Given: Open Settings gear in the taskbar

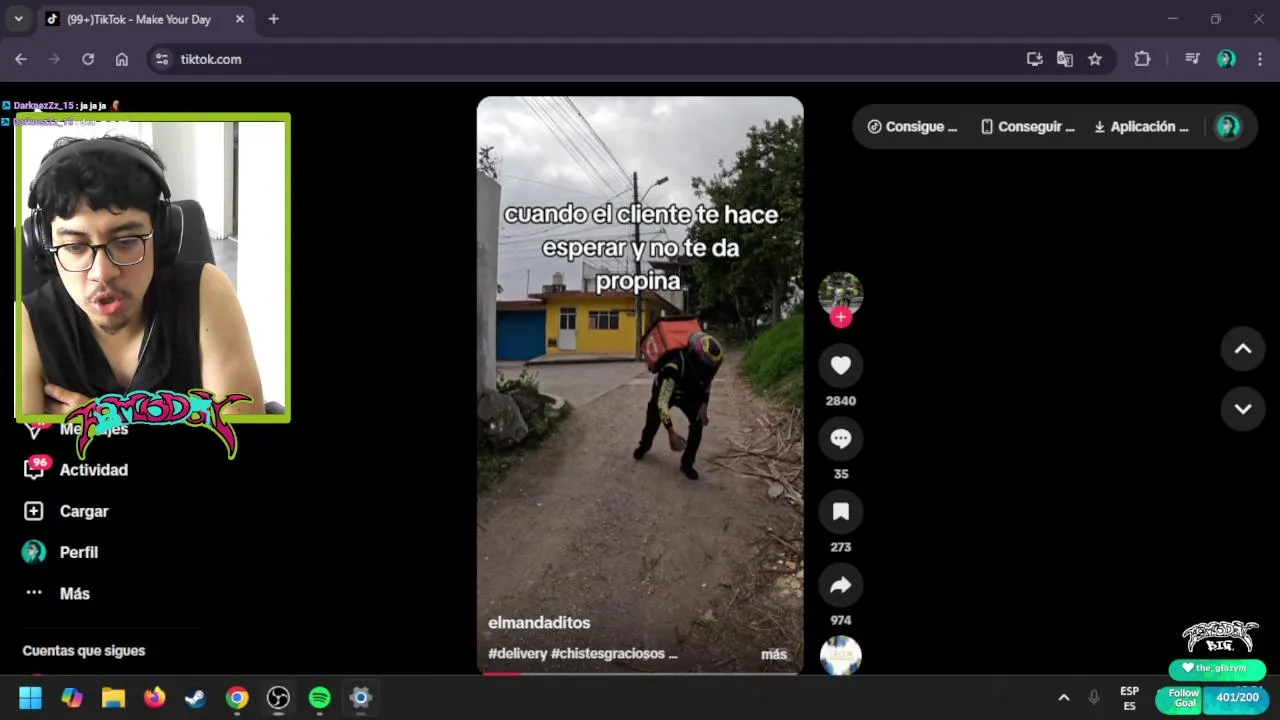Looking at the screenshot, I should tap(361, 697).
